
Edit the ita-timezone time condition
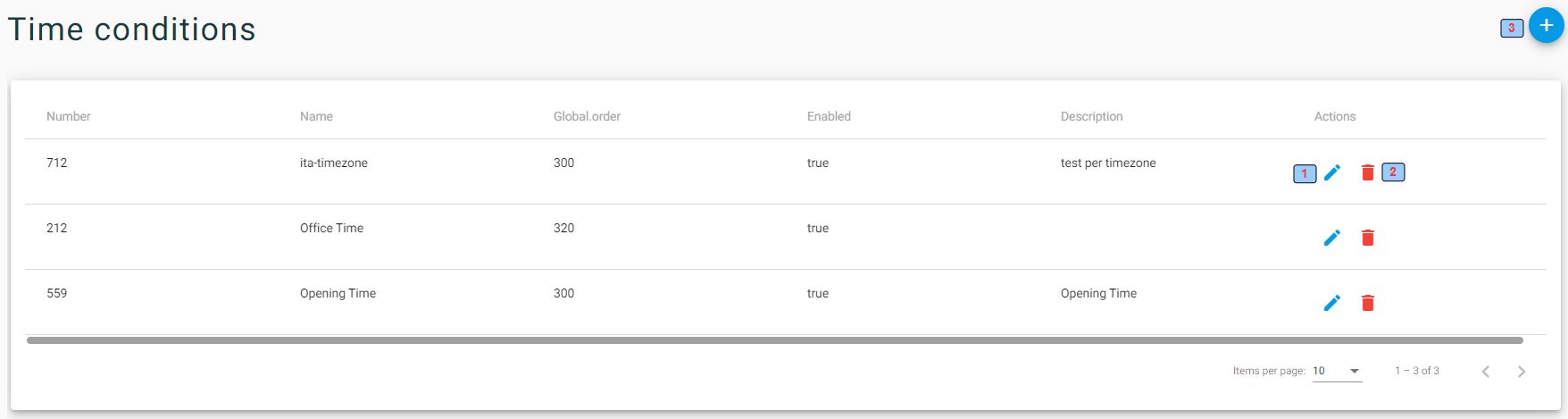(1331, 172)
